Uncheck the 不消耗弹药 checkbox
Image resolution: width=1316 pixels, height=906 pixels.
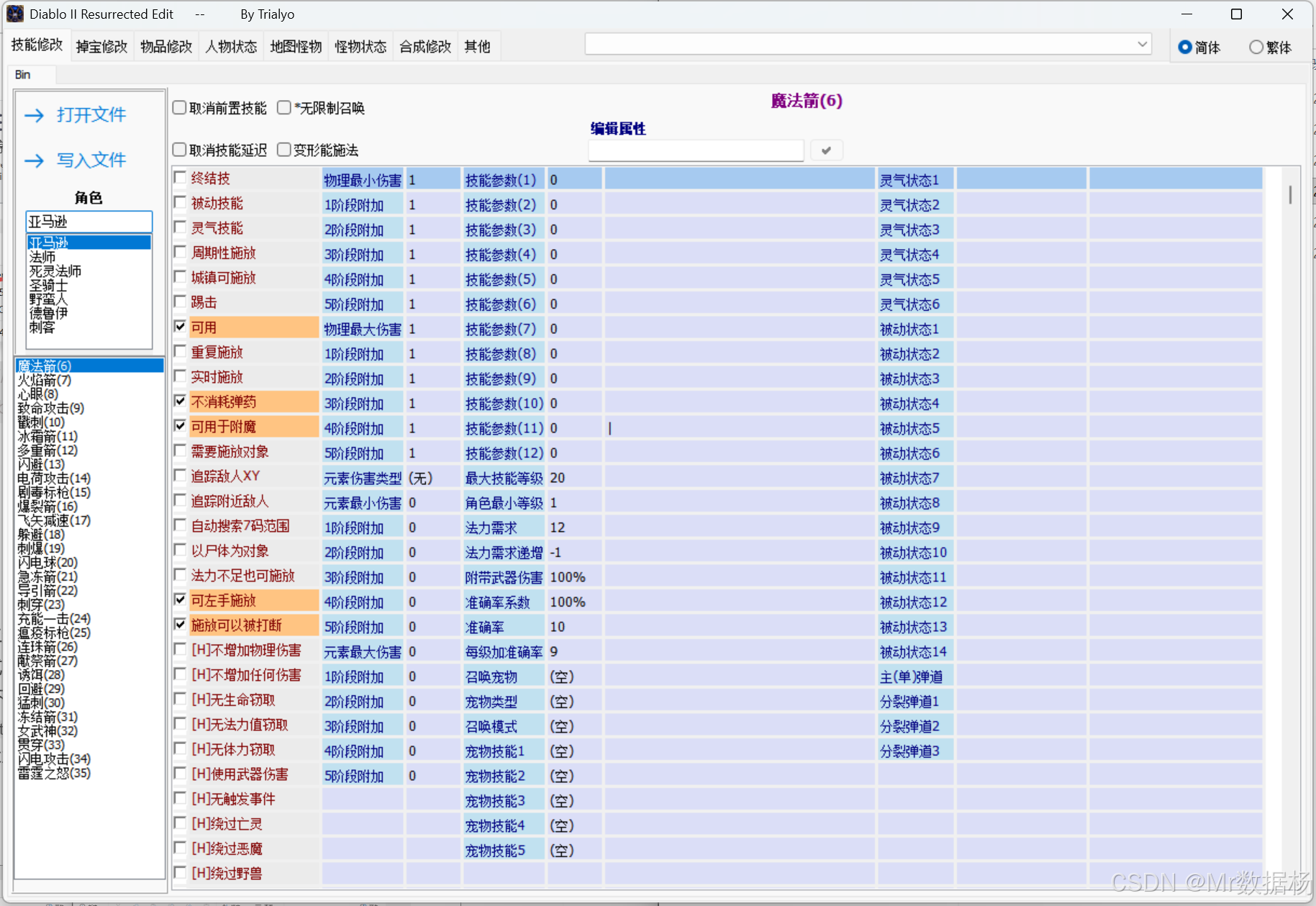[x=181, y=402]
